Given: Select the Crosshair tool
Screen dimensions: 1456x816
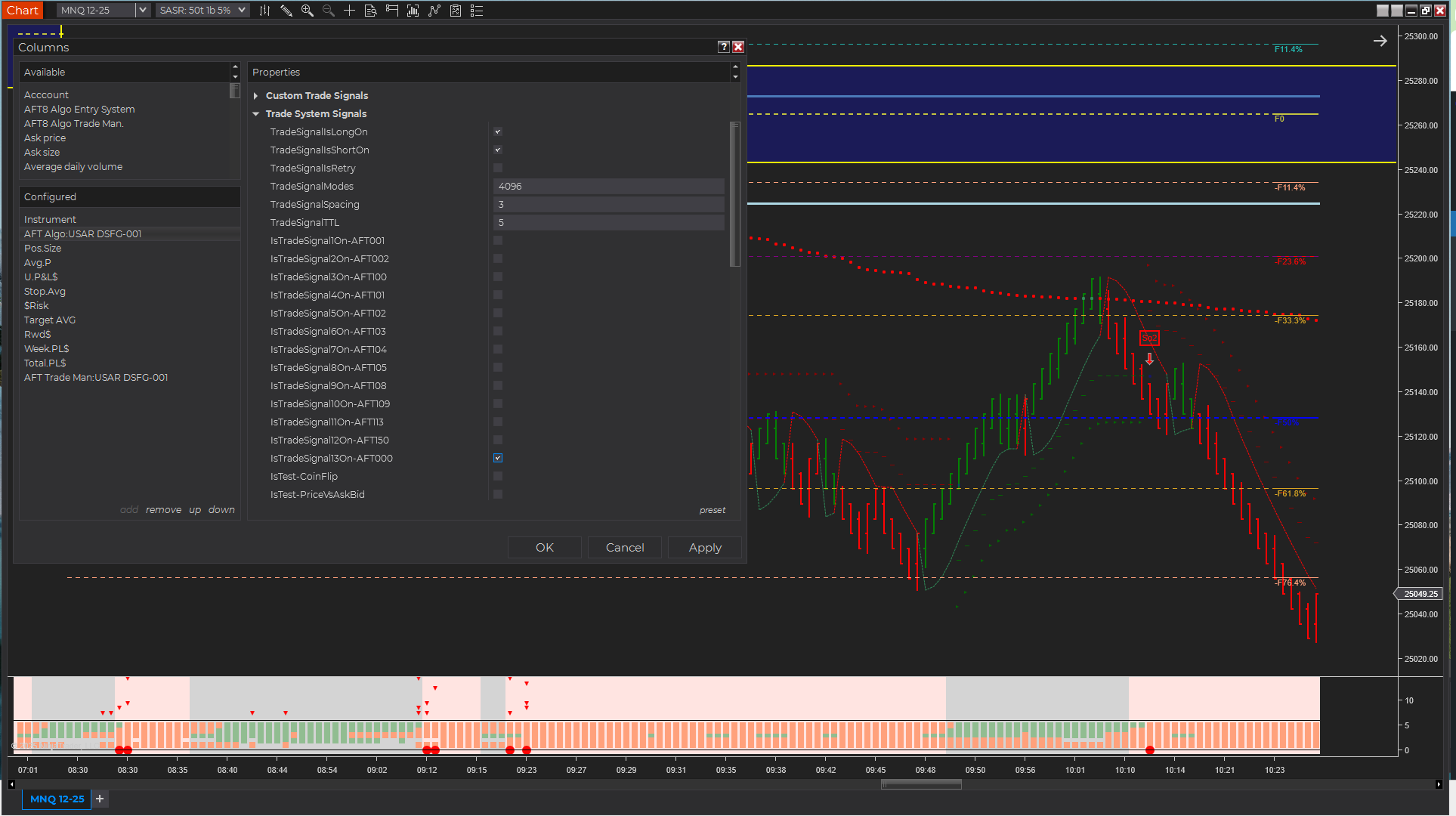Looking at the screenshot, I should click(349, 11).
